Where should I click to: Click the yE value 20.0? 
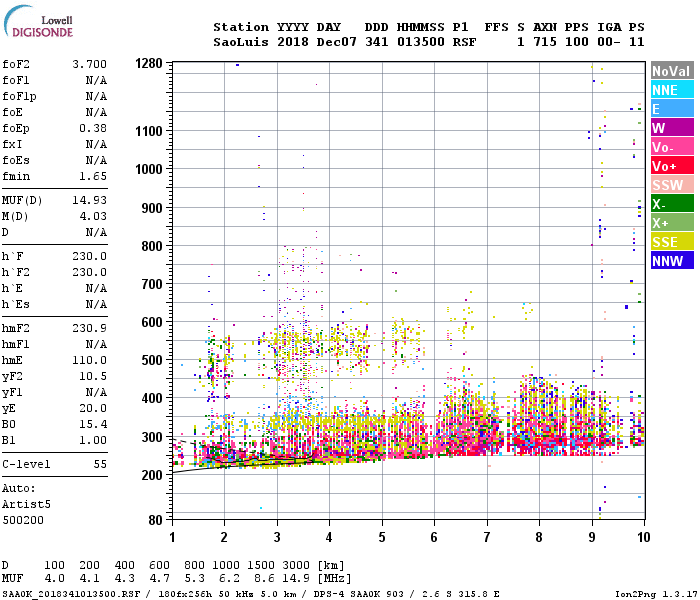click(93, 408)
